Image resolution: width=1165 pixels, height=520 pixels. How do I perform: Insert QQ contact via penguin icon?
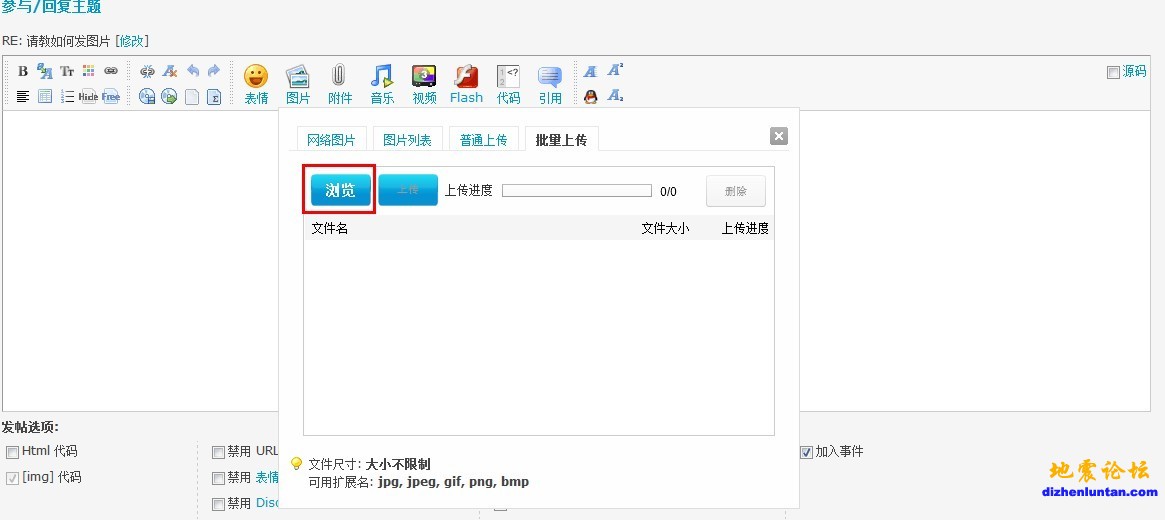pyautogui.click(x=591, y=96)
